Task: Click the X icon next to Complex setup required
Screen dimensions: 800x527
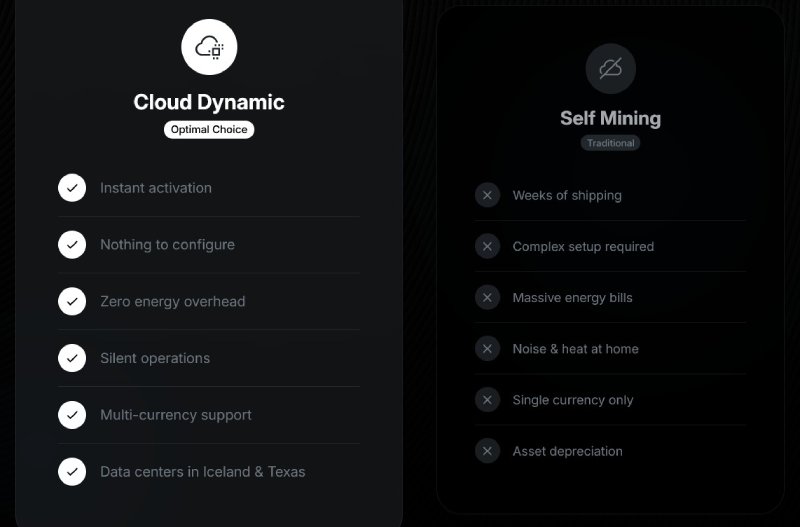Action: 487,246
